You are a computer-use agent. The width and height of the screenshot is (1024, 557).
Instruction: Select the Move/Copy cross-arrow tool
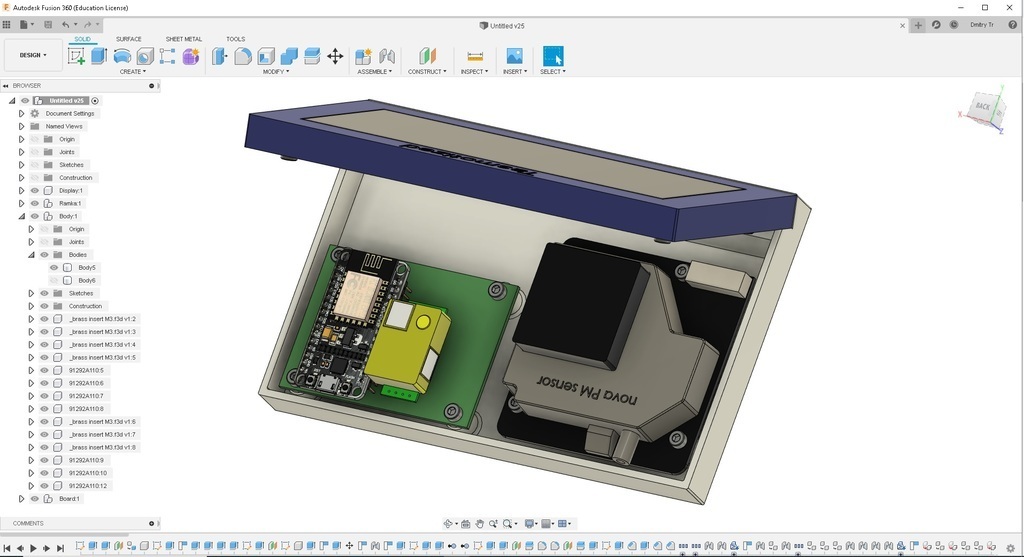point(335,56)
